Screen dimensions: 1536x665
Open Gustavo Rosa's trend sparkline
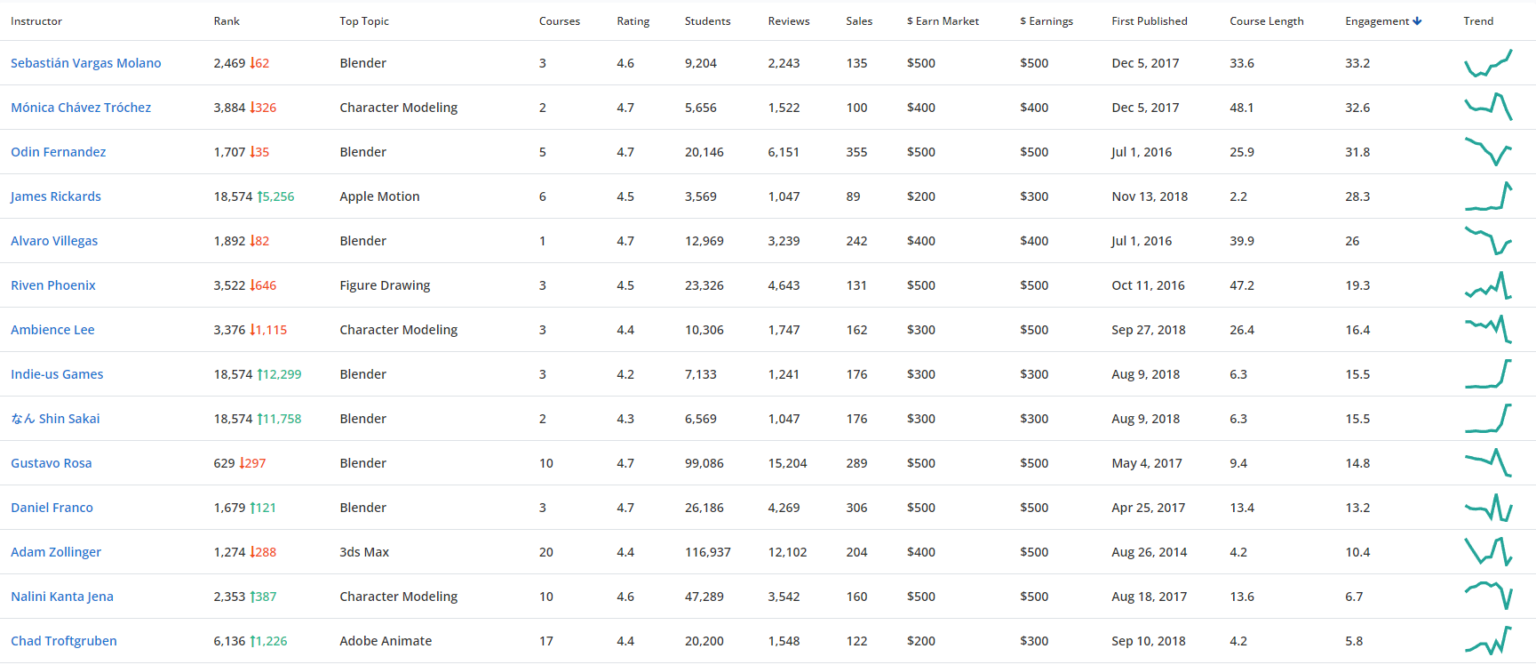1487,463
